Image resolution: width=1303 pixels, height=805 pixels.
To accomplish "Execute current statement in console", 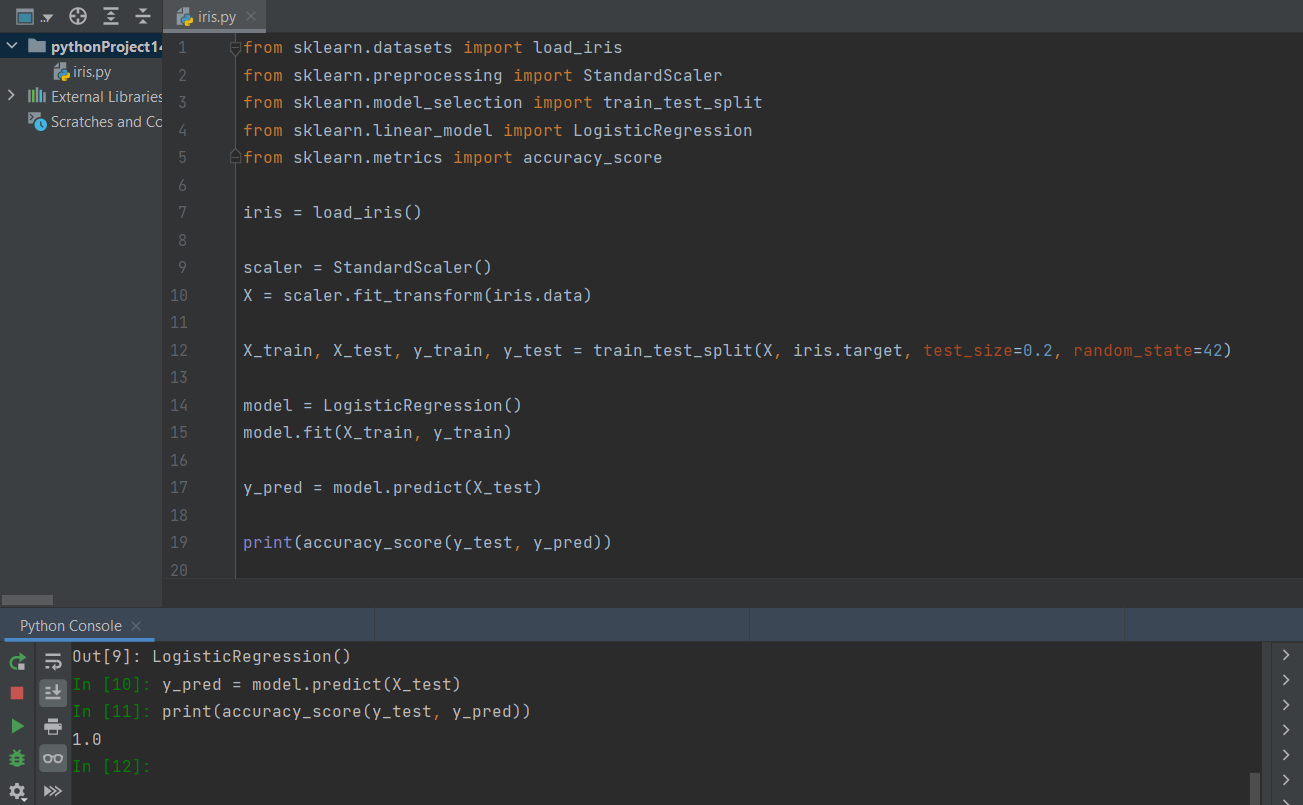I will [x=16, y=724].
